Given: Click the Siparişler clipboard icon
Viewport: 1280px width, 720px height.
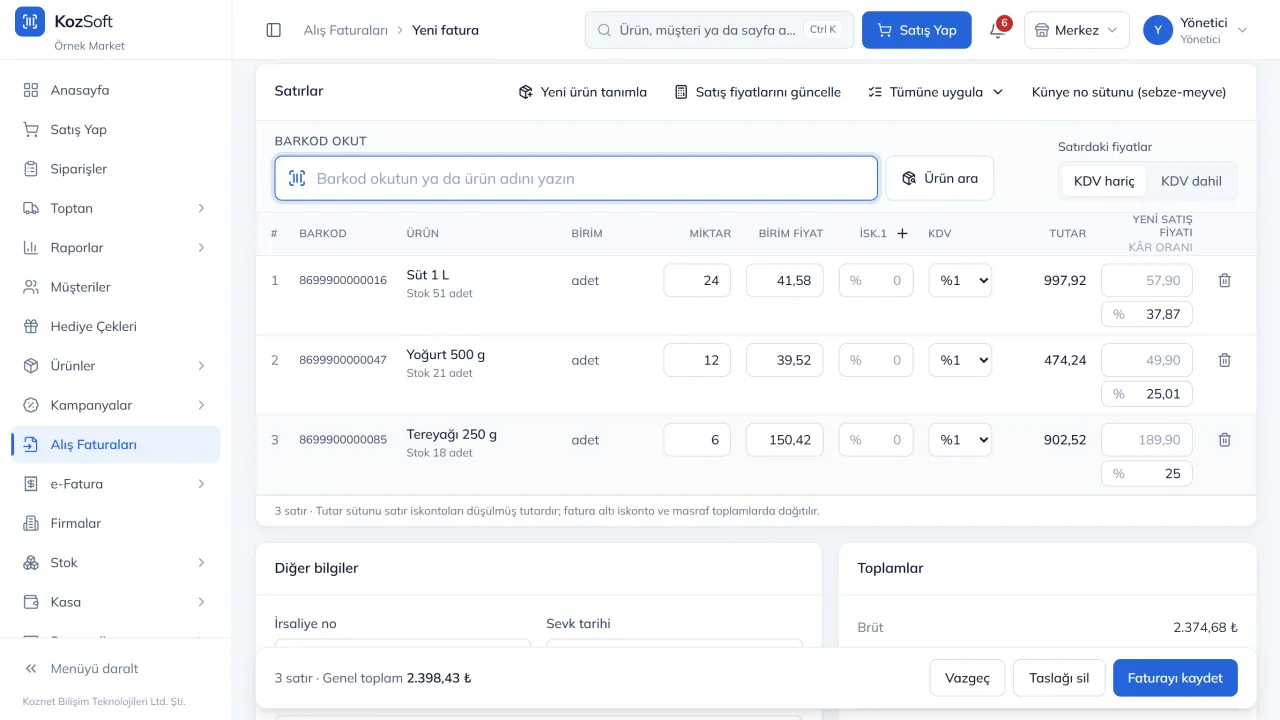Looking at the screenshot, I should coord(31,169).
